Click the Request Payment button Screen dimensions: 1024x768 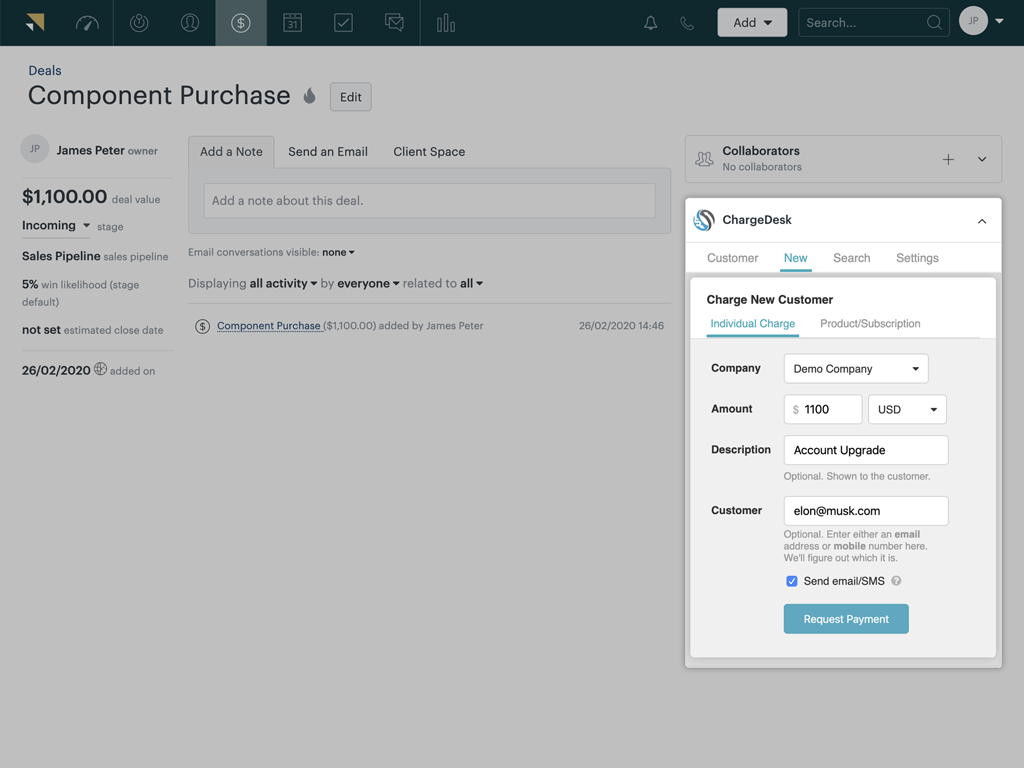pyautogui.click(x=846, y=618)
